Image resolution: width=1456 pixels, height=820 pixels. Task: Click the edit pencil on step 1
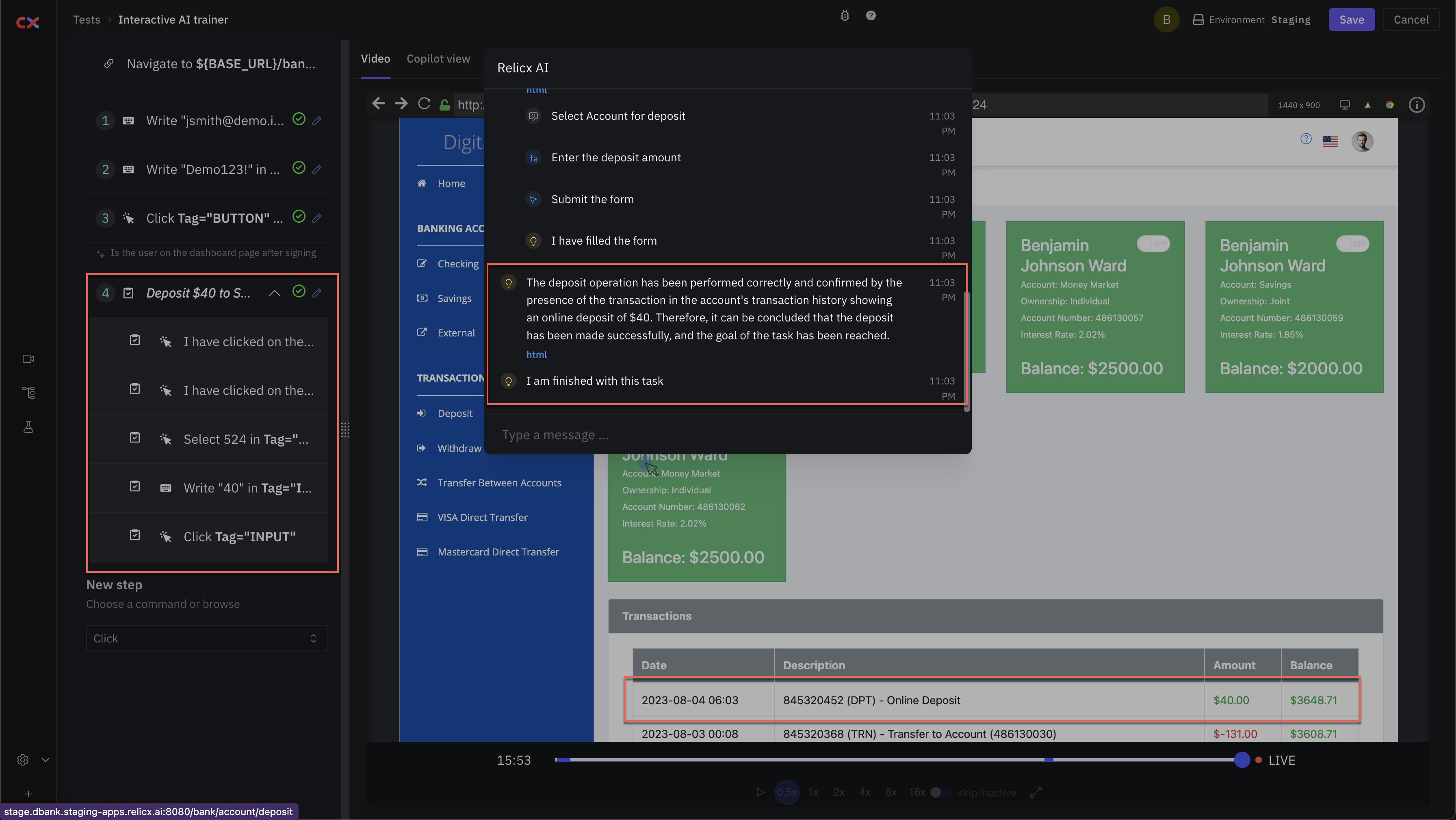pos(317,120)
